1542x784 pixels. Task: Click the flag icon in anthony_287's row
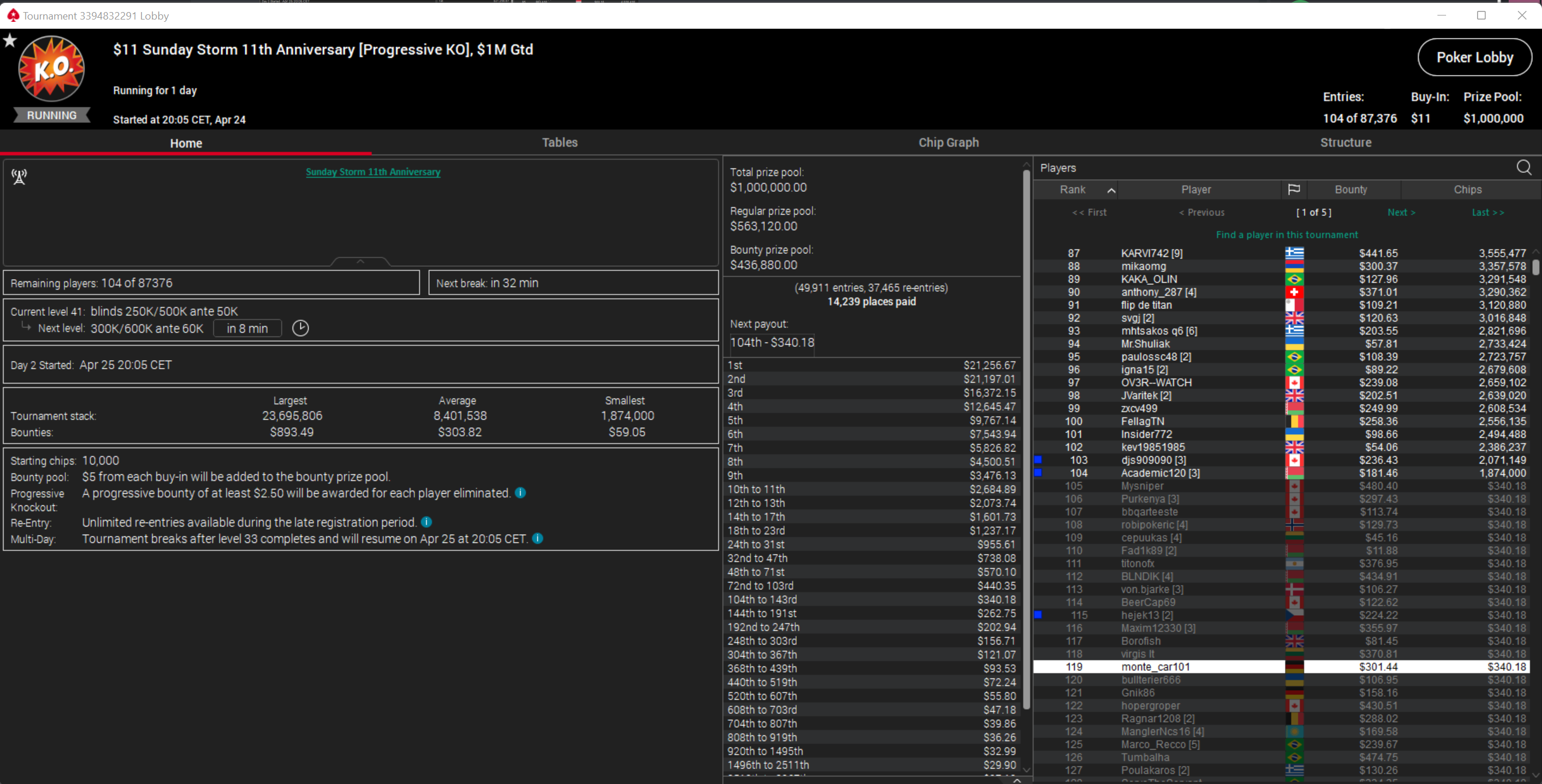(1294, 292)
